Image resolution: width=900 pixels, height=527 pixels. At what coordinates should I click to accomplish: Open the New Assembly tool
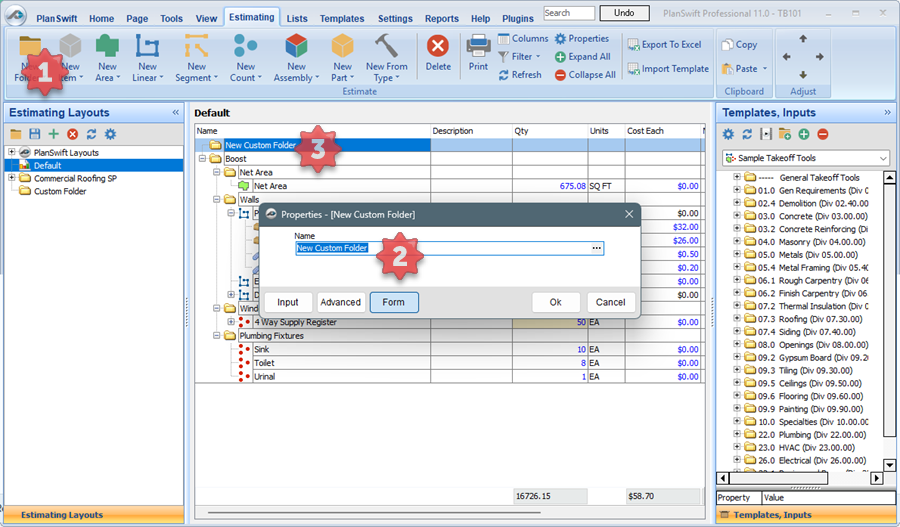296,57
